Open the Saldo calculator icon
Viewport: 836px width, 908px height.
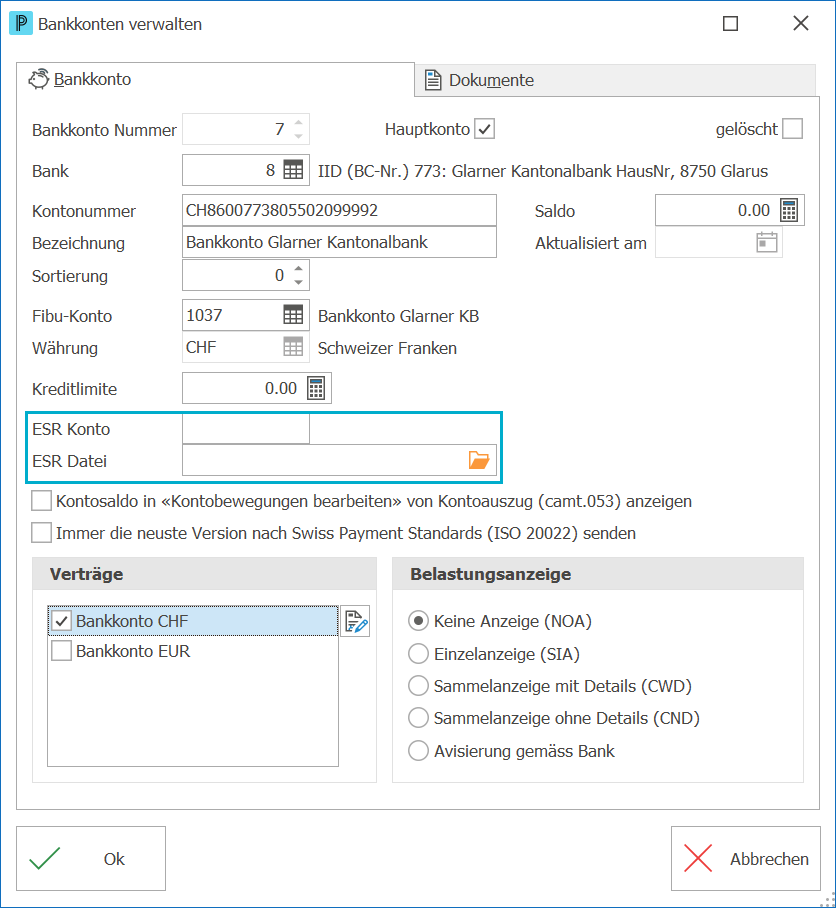(789, 210)
